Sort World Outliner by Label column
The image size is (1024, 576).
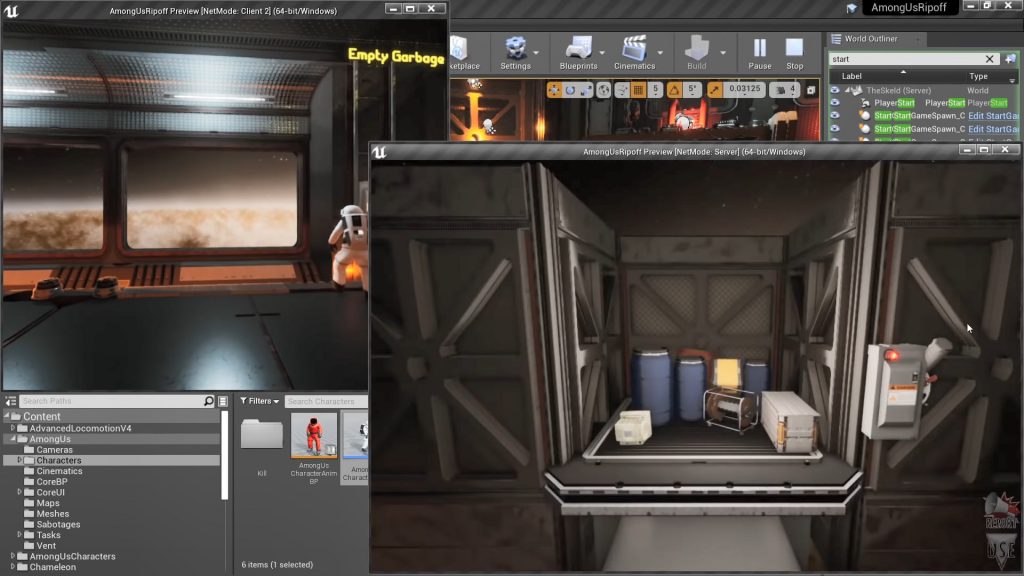[x=852, y=76]
